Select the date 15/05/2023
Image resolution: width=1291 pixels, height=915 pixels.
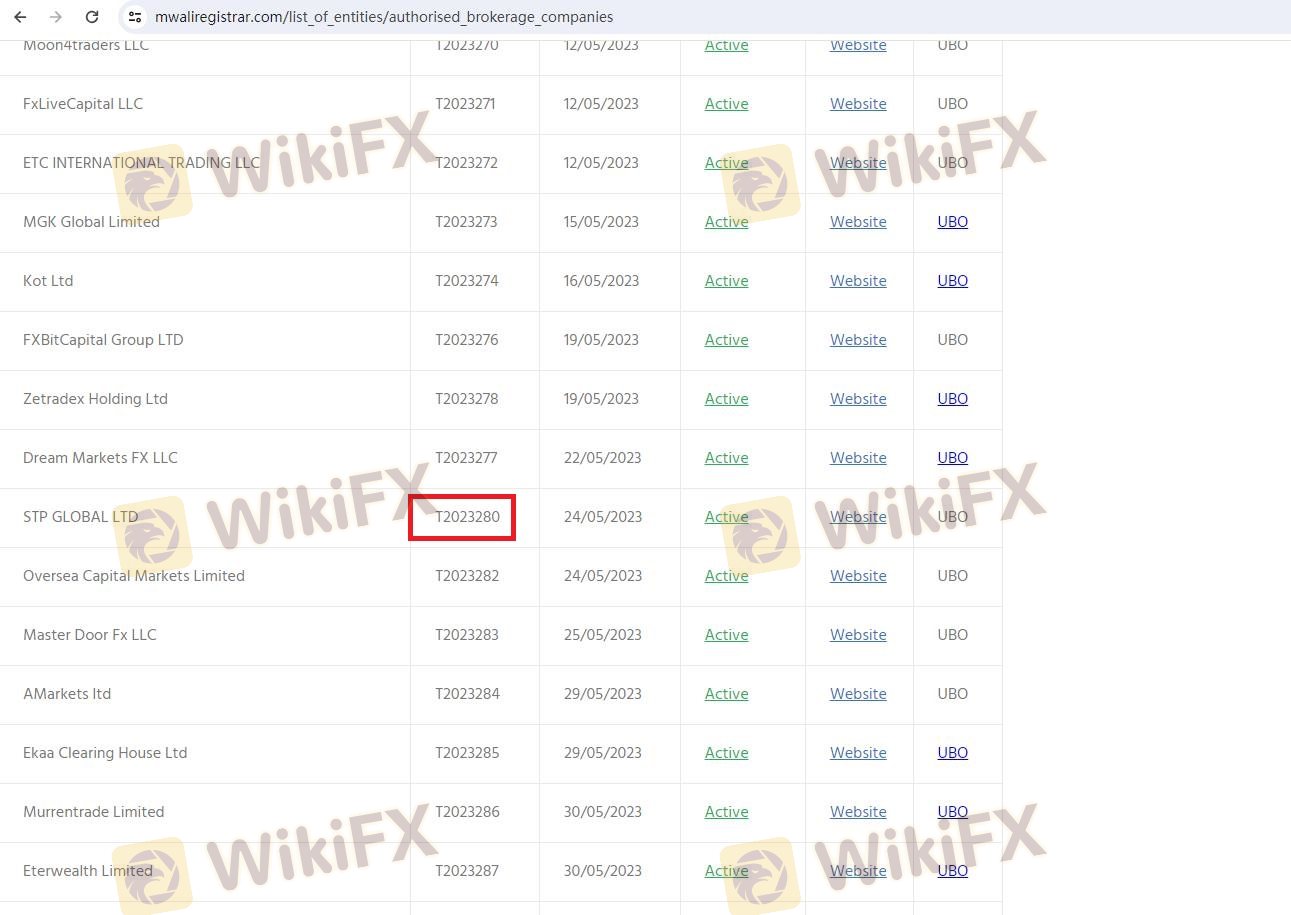point(601,222)
